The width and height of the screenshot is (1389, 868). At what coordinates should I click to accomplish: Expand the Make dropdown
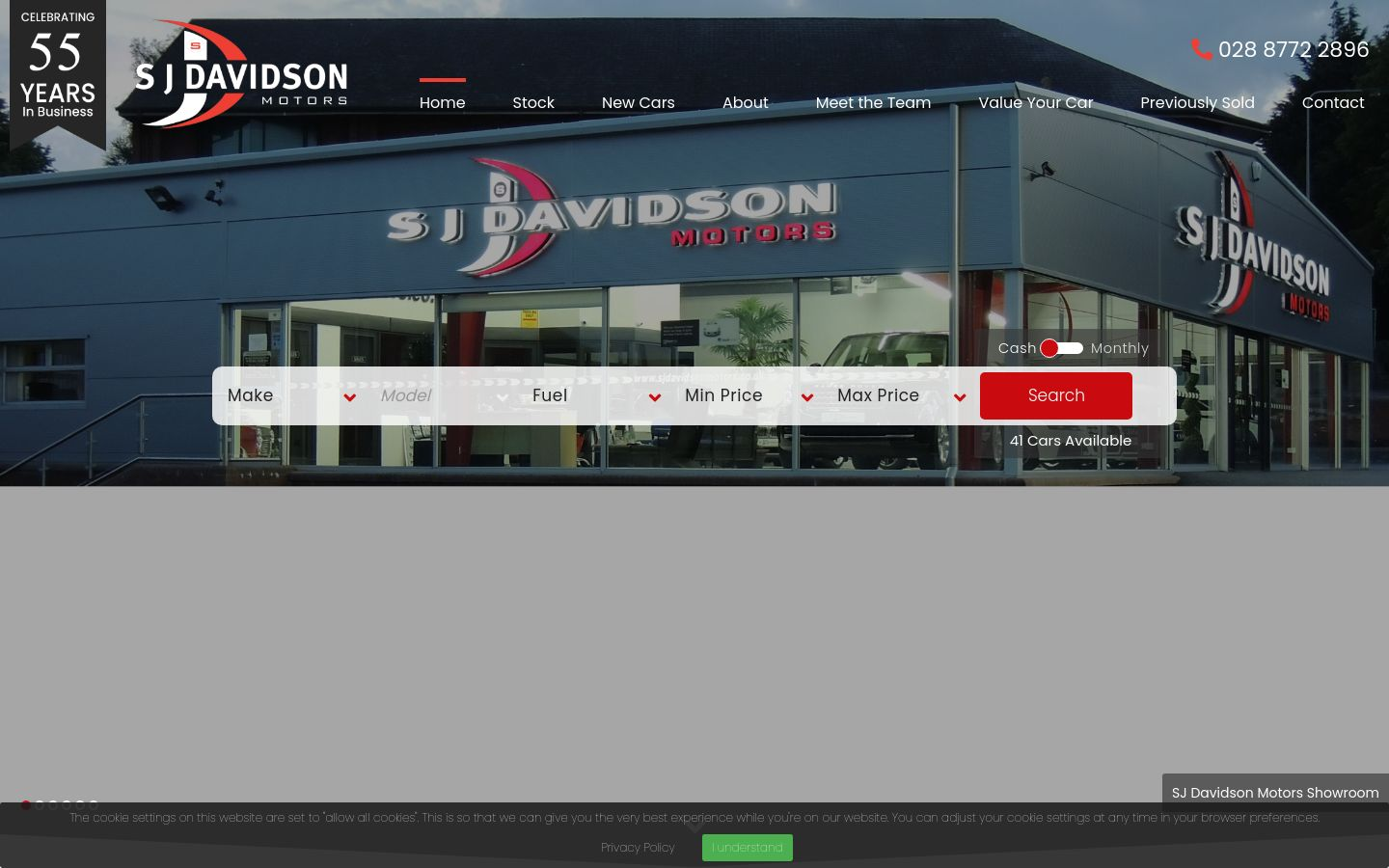(292, 395)
